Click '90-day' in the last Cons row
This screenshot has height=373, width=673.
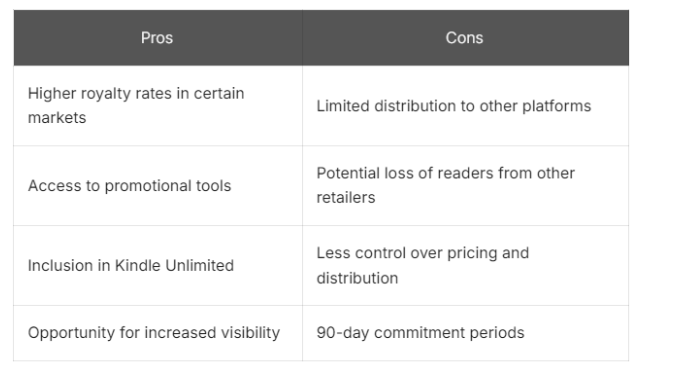tap(343, 333)
